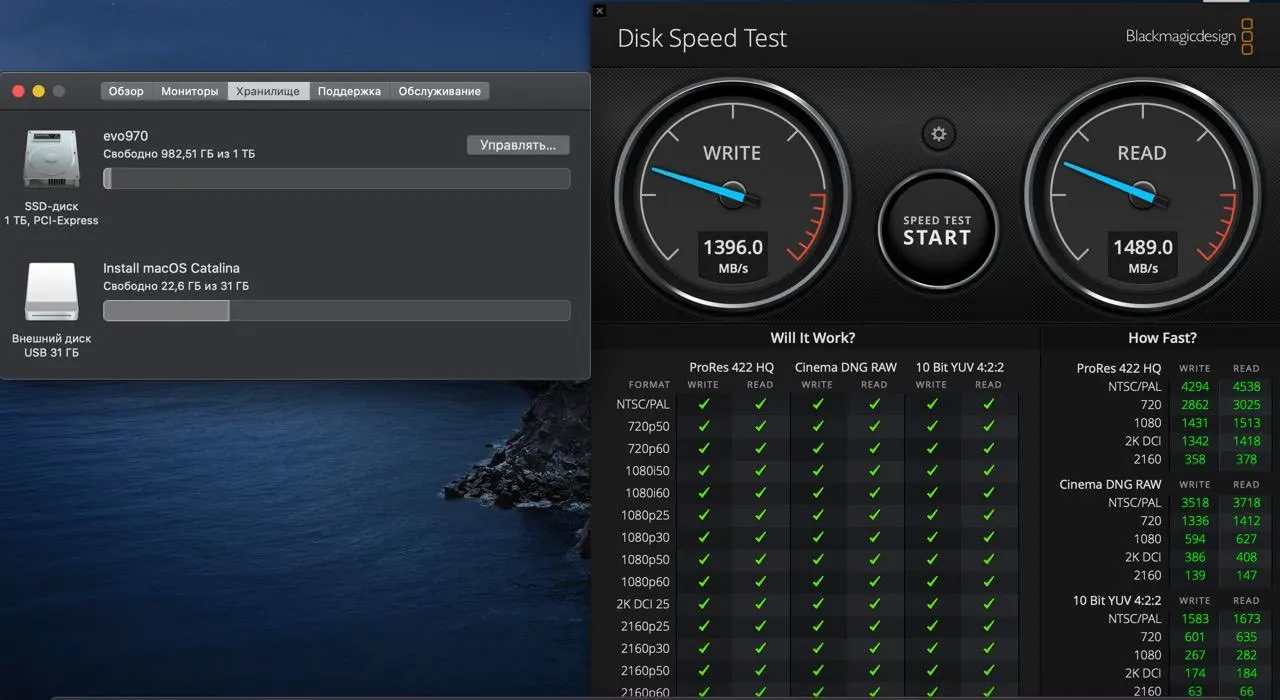Click the 2K DCI 25 format row label
Viewport: 1280px width, 700px height.
[x=645, y=604]
